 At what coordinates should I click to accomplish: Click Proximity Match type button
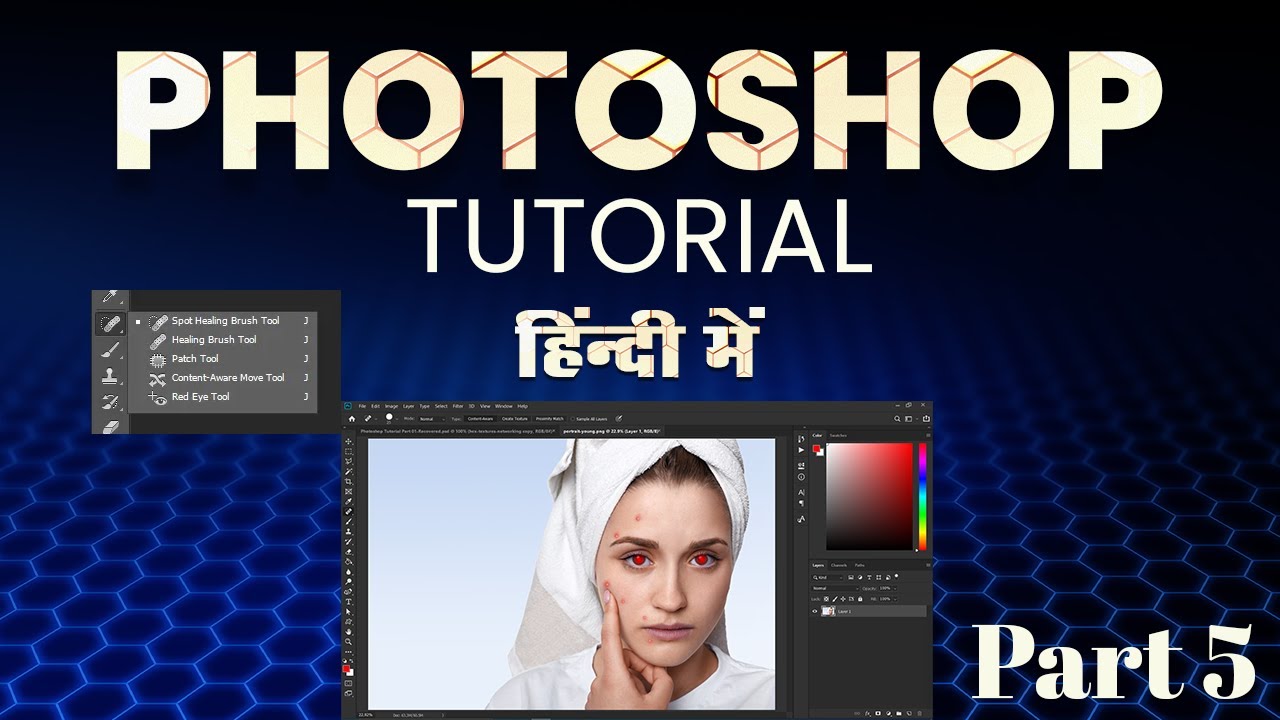pyautogui.click(x=549, y=419)
